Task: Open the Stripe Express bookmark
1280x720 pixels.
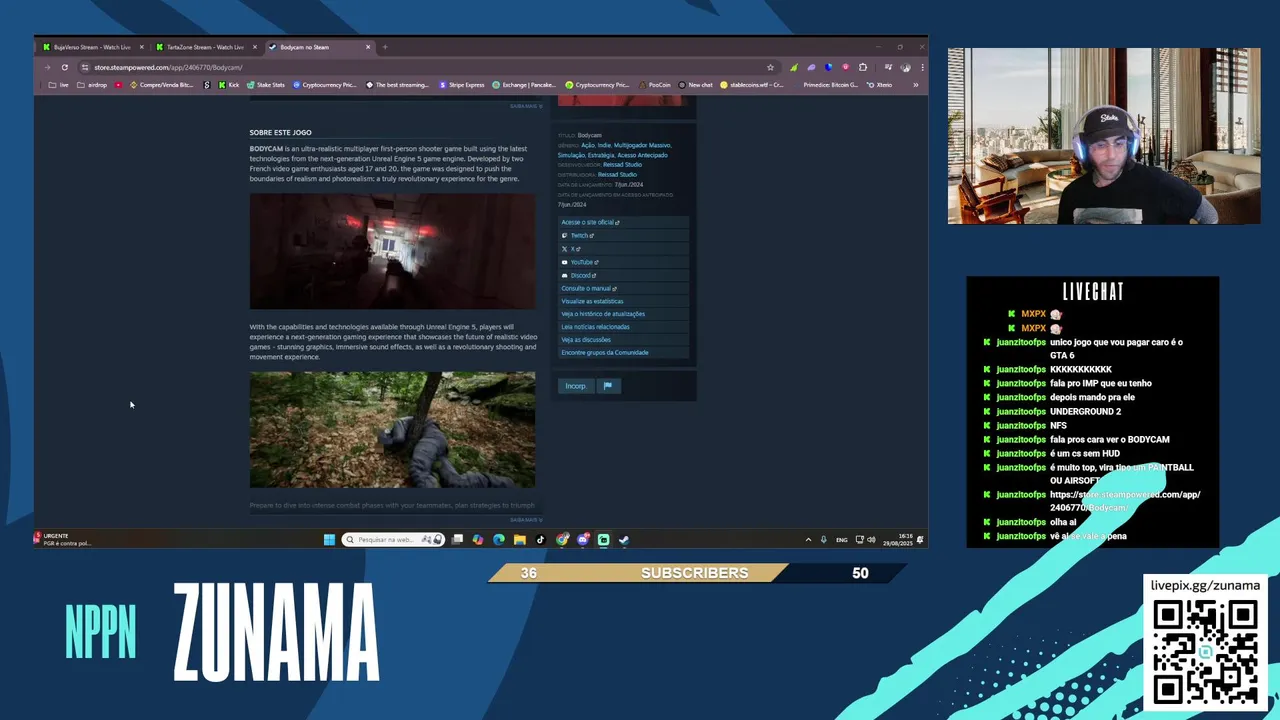Action: 463,85
